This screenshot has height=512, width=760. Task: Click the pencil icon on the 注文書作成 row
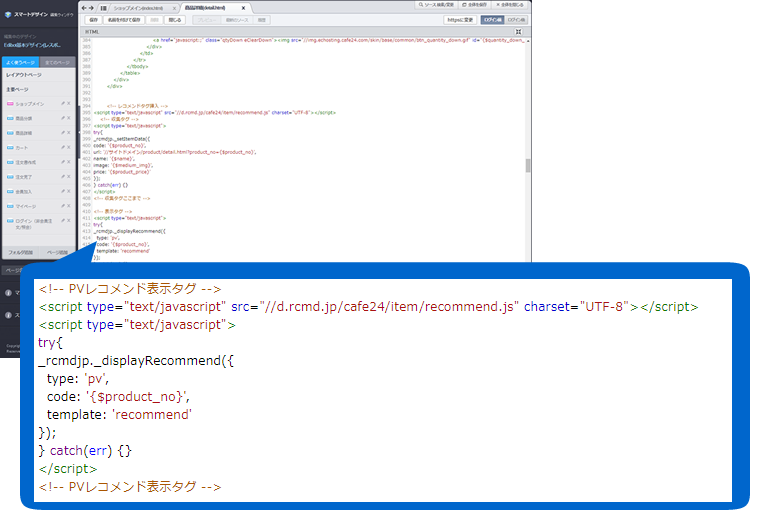click(63, 162)
